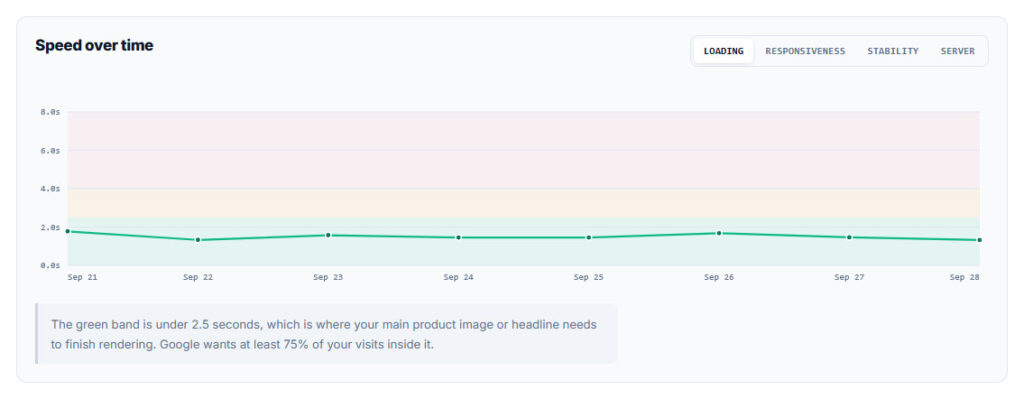Show the SERVER tab
The image size is (1024, 399).
pyautogui.click(x=957, y=51)
